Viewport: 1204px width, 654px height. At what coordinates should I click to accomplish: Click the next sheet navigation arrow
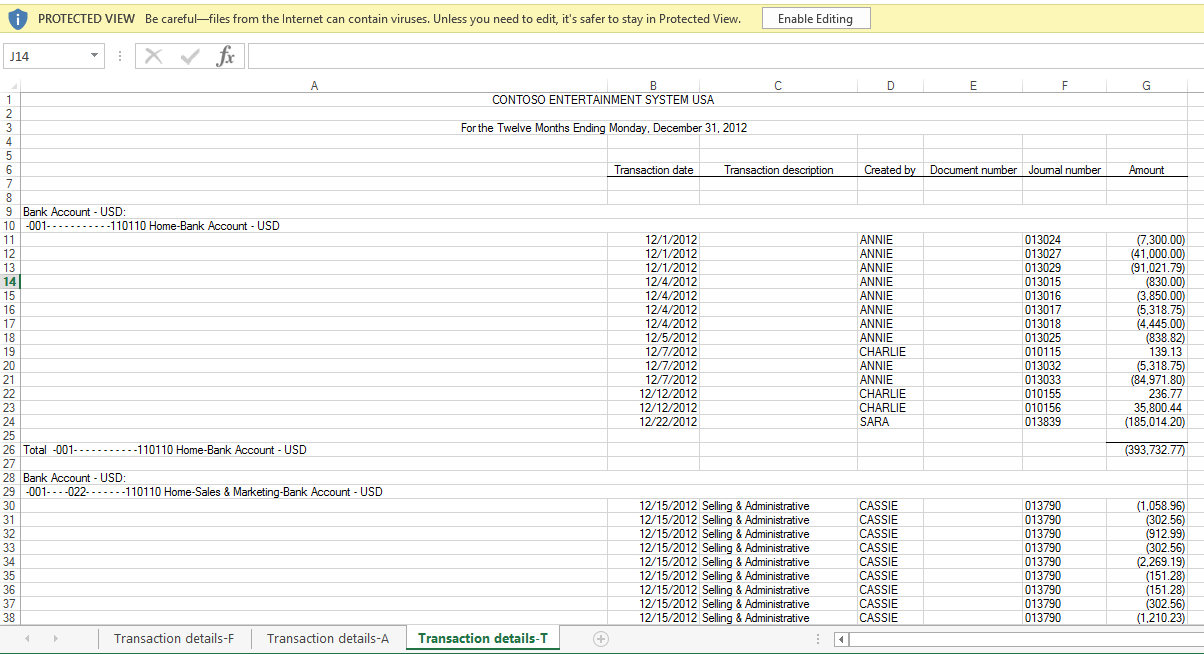click(55, 639)
